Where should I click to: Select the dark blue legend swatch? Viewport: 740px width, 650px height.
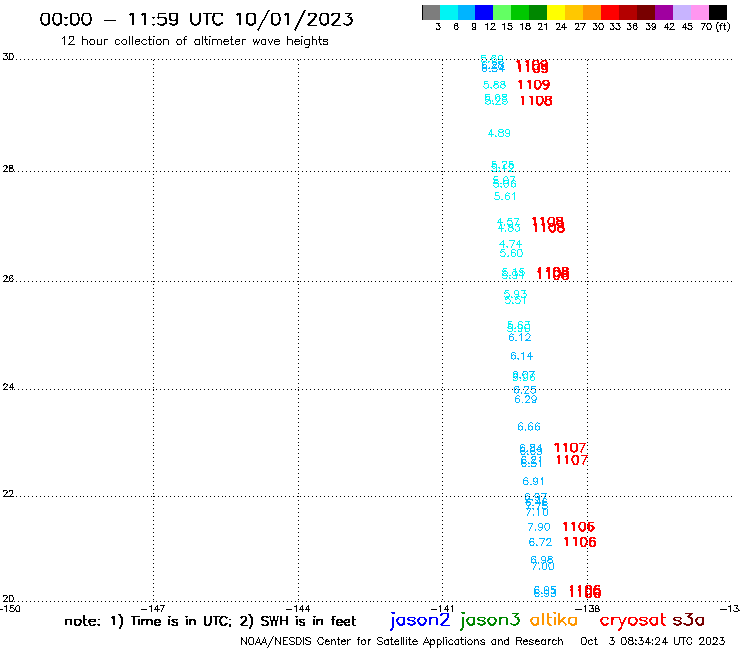tap(484, 12)
